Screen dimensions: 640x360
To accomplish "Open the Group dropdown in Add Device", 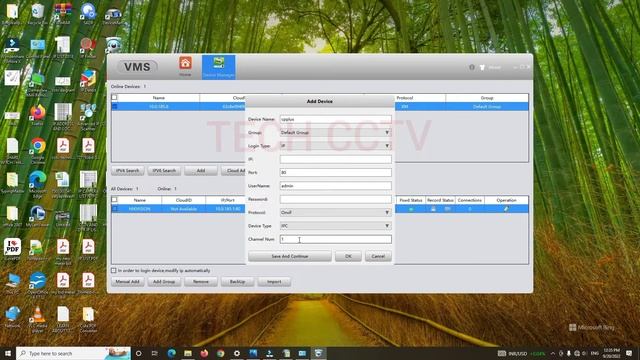I will (336, 133).
